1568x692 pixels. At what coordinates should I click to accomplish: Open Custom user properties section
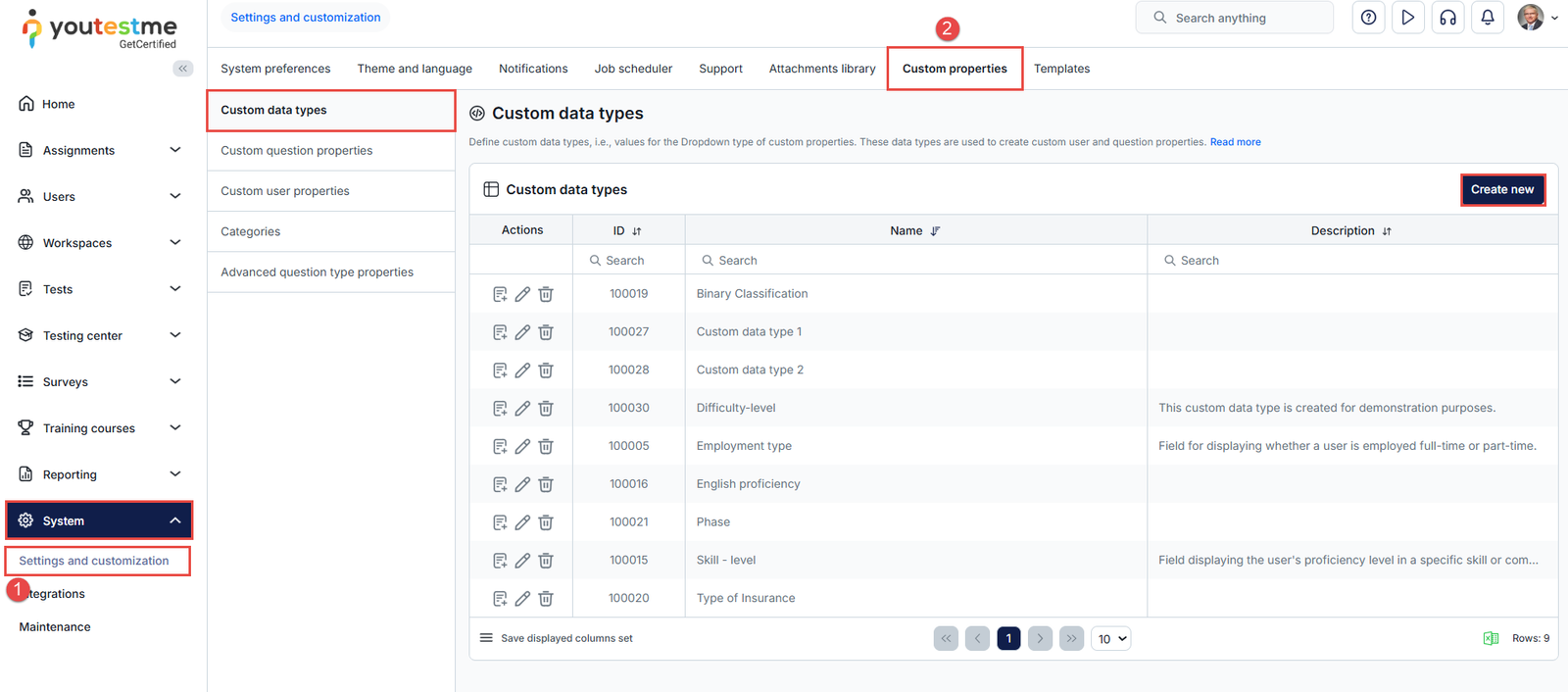[285, 191]
